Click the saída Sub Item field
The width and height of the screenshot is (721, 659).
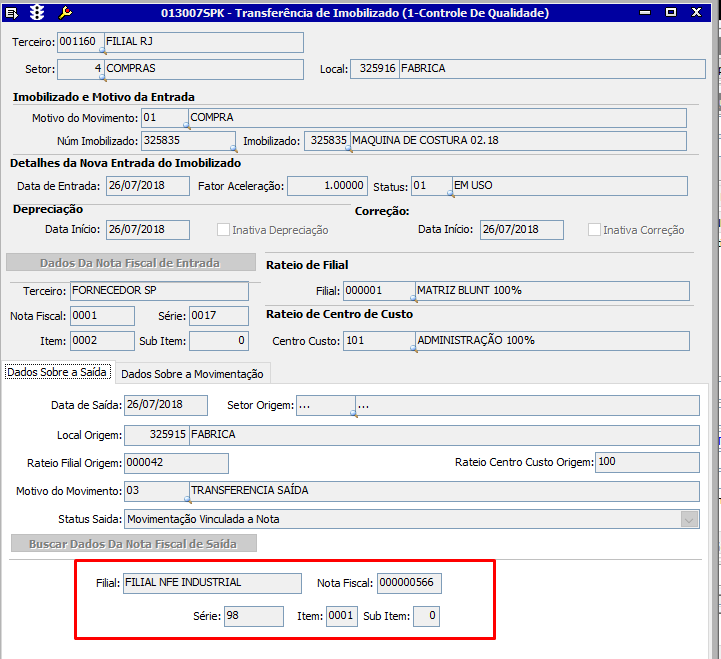tap(426, 616)
